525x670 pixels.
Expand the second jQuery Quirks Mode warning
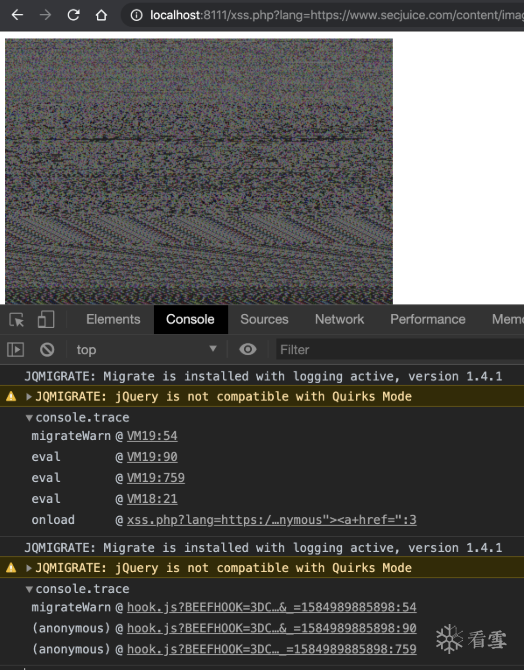tap(29, 568)
